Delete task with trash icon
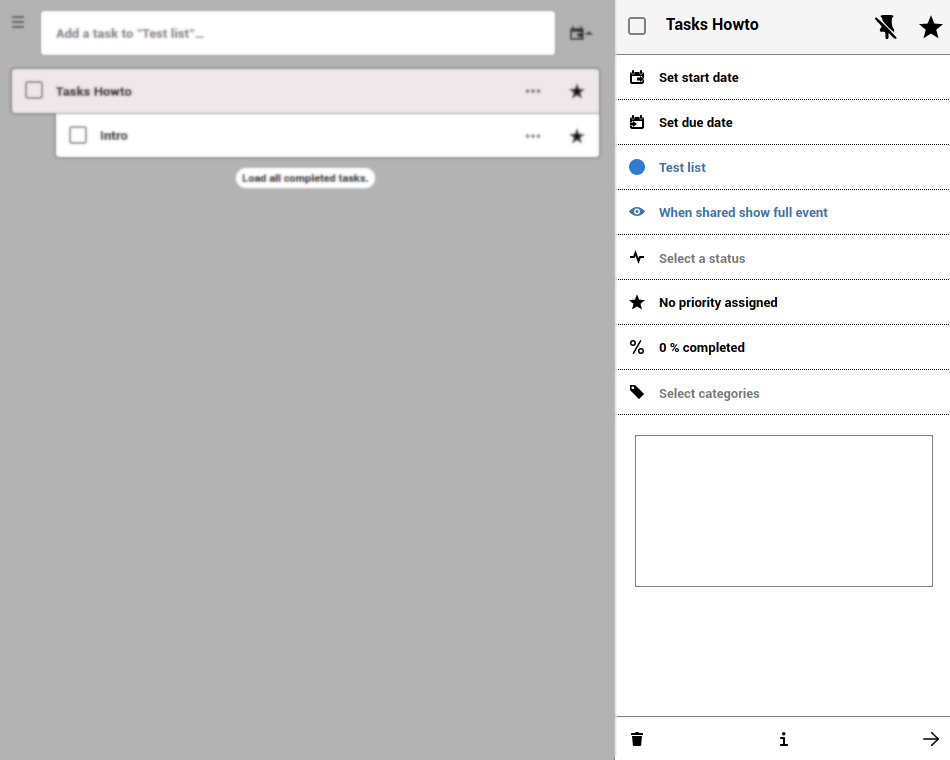The width and height of the screenshot is (950, 760). pos(637,739)
